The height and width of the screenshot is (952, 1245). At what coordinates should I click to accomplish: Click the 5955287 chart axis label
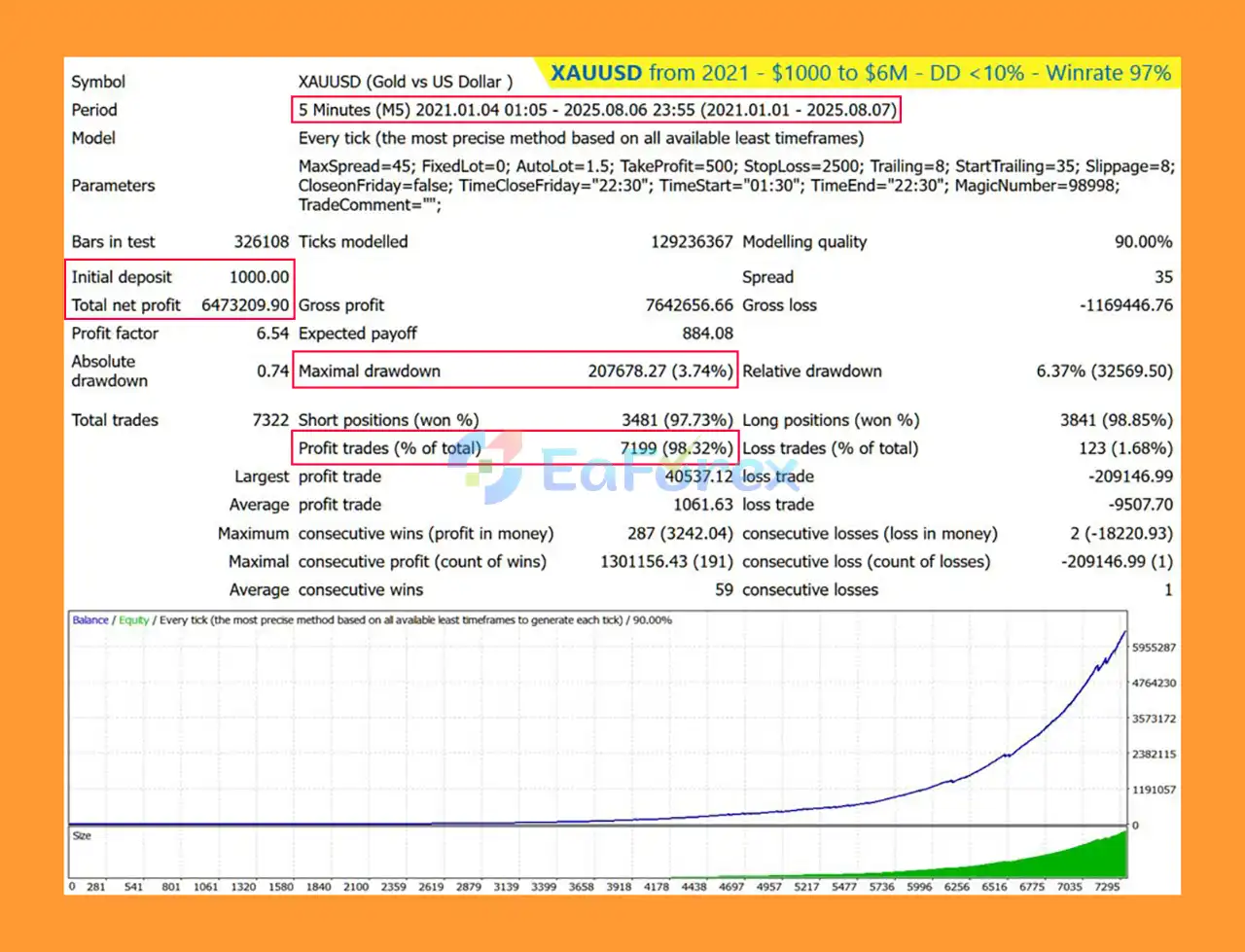click(1154, 648)
